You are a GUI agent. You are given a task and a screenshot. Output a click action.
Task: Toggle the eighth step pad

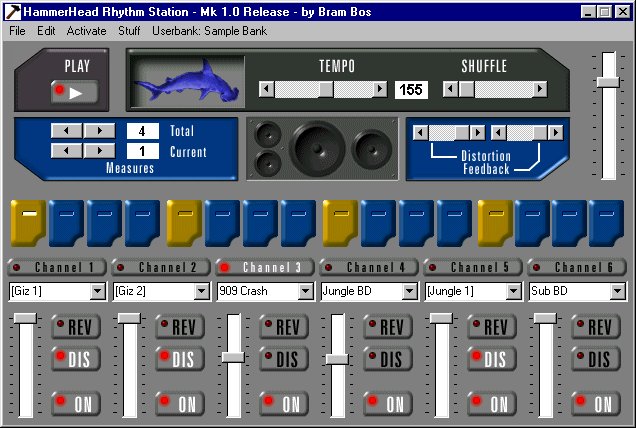click(x=299, y=223)
